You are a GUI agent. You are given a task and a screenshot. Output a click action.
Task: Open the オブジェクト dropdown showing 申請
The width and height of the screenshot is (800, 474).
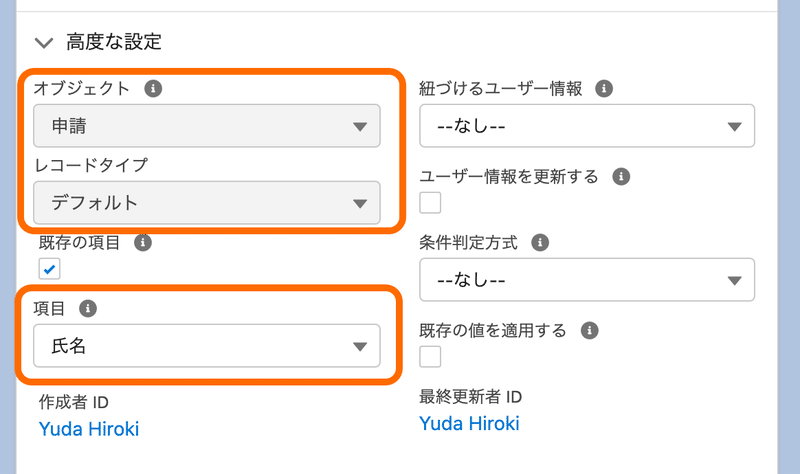[x=207, y=126]
